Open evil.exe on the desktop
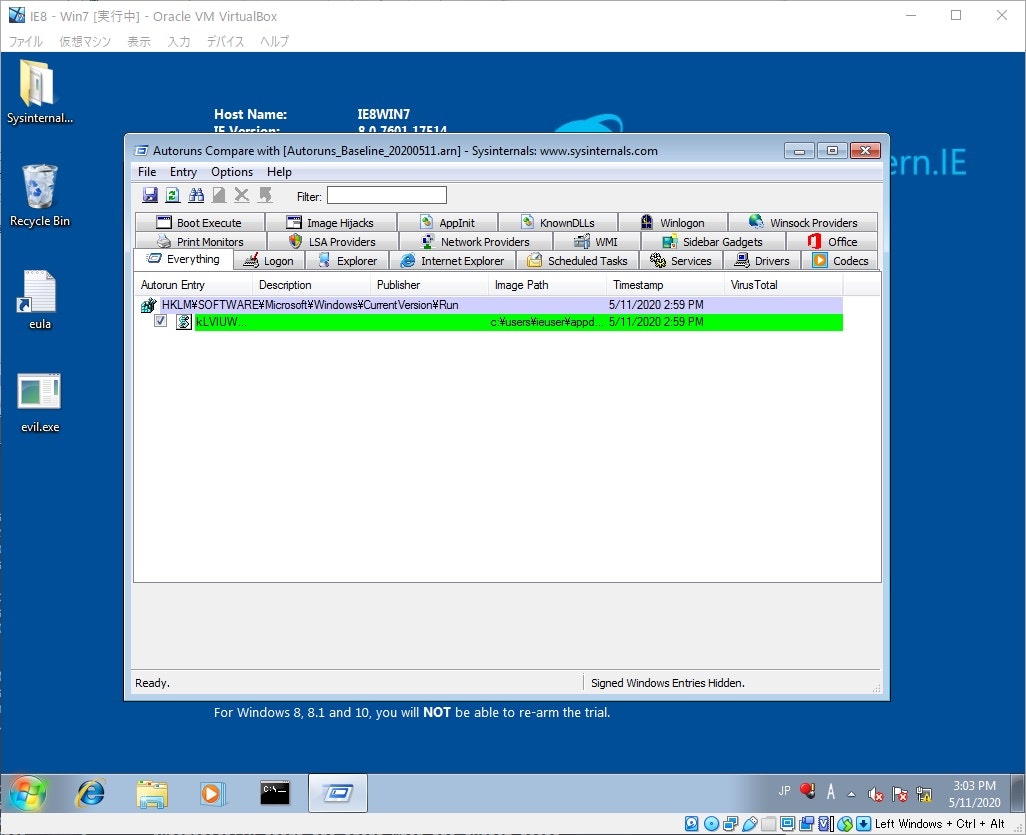The height and width of the screenshot is (835, 1026). 39,398
